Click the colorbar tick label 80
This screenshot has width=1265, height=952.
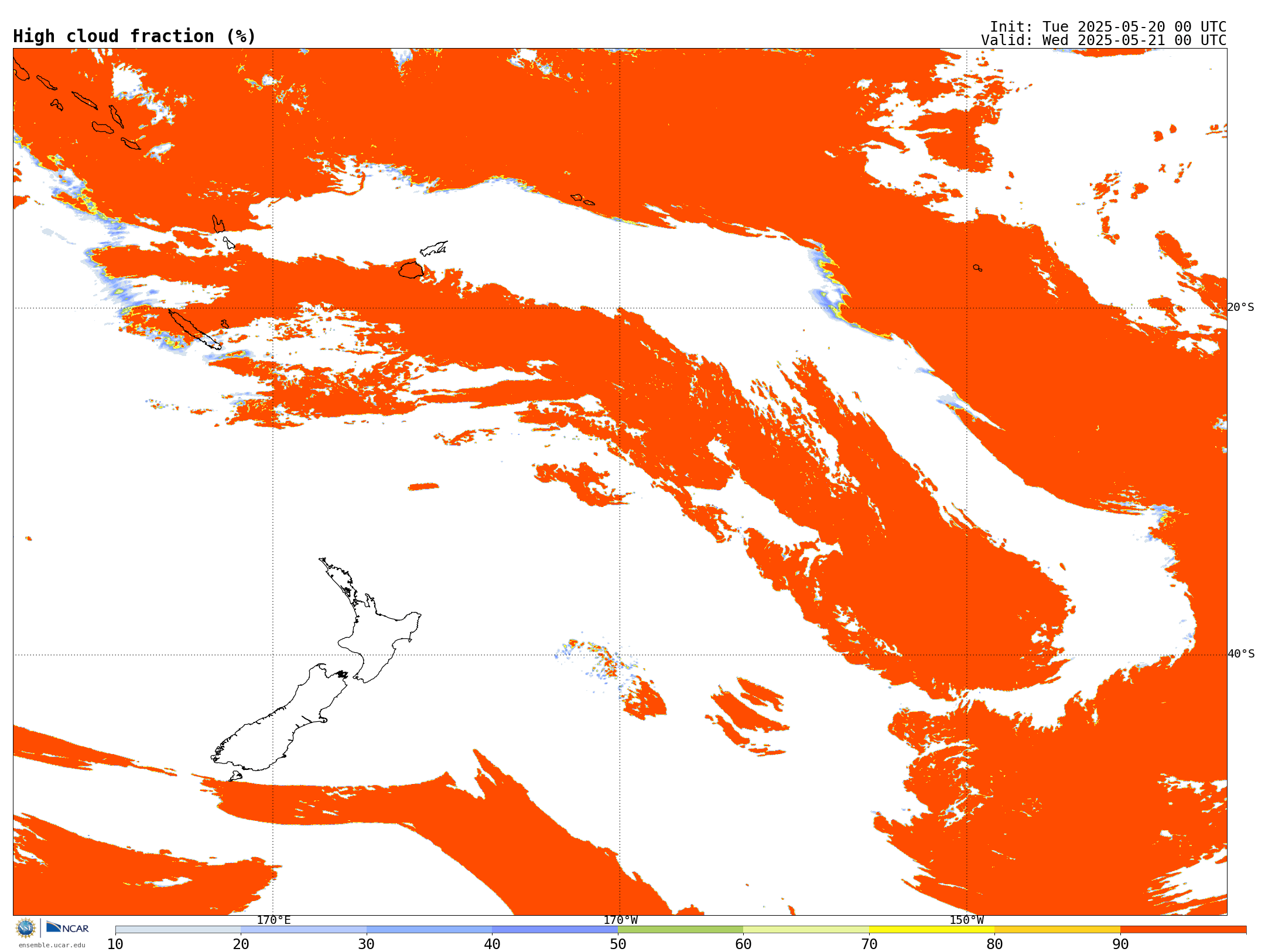point(994,944)
